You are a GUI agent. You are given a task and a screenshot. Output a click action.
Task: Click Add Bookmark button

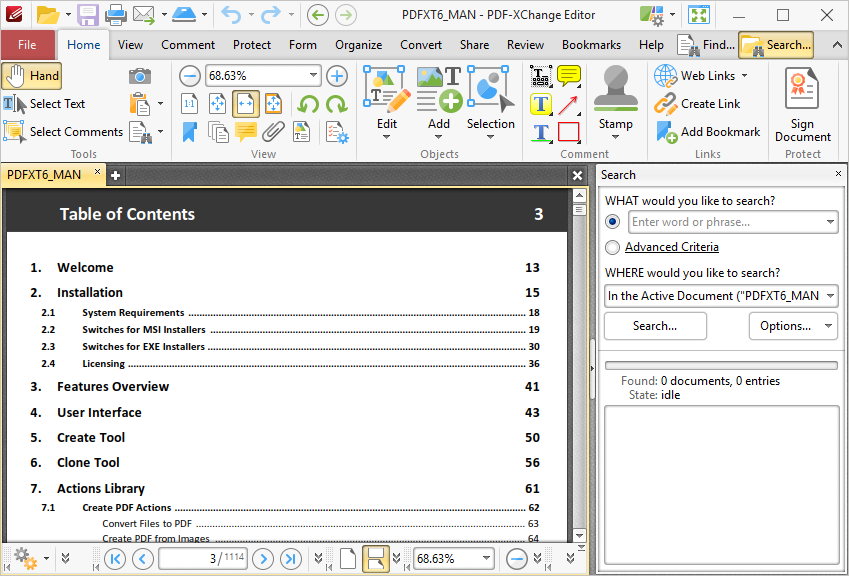(x=708, y=132)
